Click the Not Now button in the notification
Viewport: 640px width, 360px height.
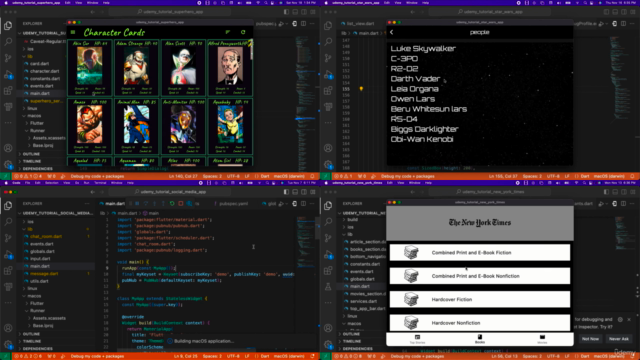pyautogui.click(x=590, y=339)
